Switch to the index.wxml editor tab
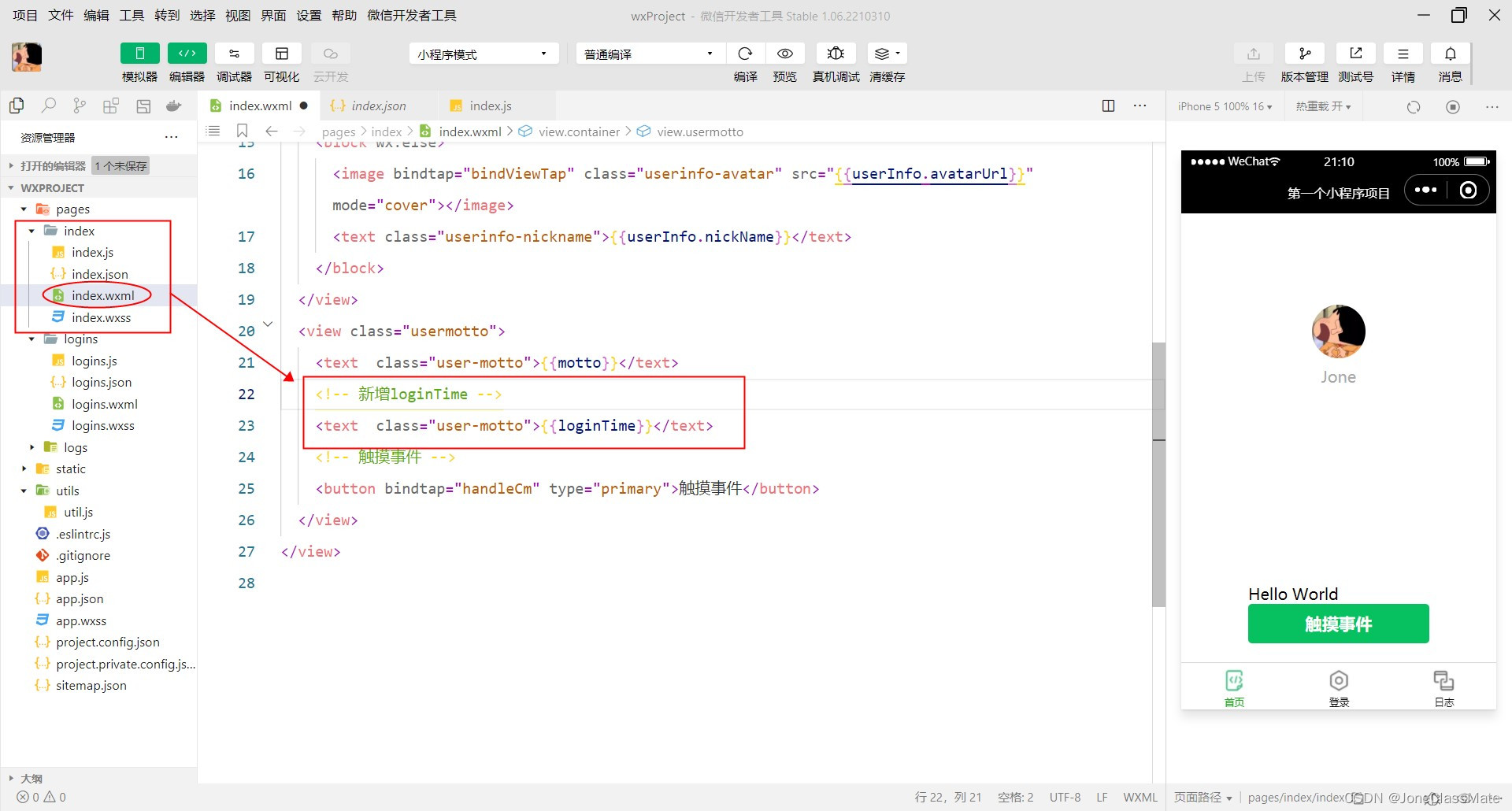 pyautogui.click(x=258, y=106)
